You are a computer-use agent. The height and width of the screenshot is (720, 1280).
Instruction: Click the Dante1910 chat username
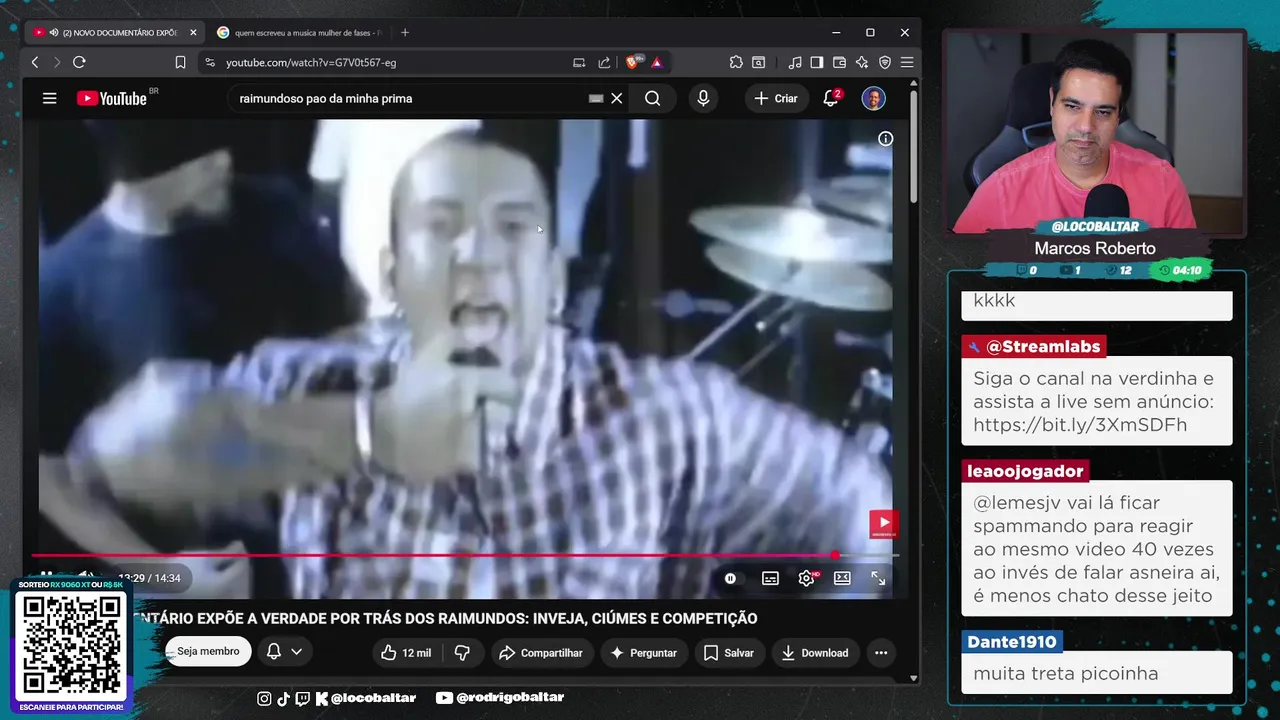pos(1012,642)
